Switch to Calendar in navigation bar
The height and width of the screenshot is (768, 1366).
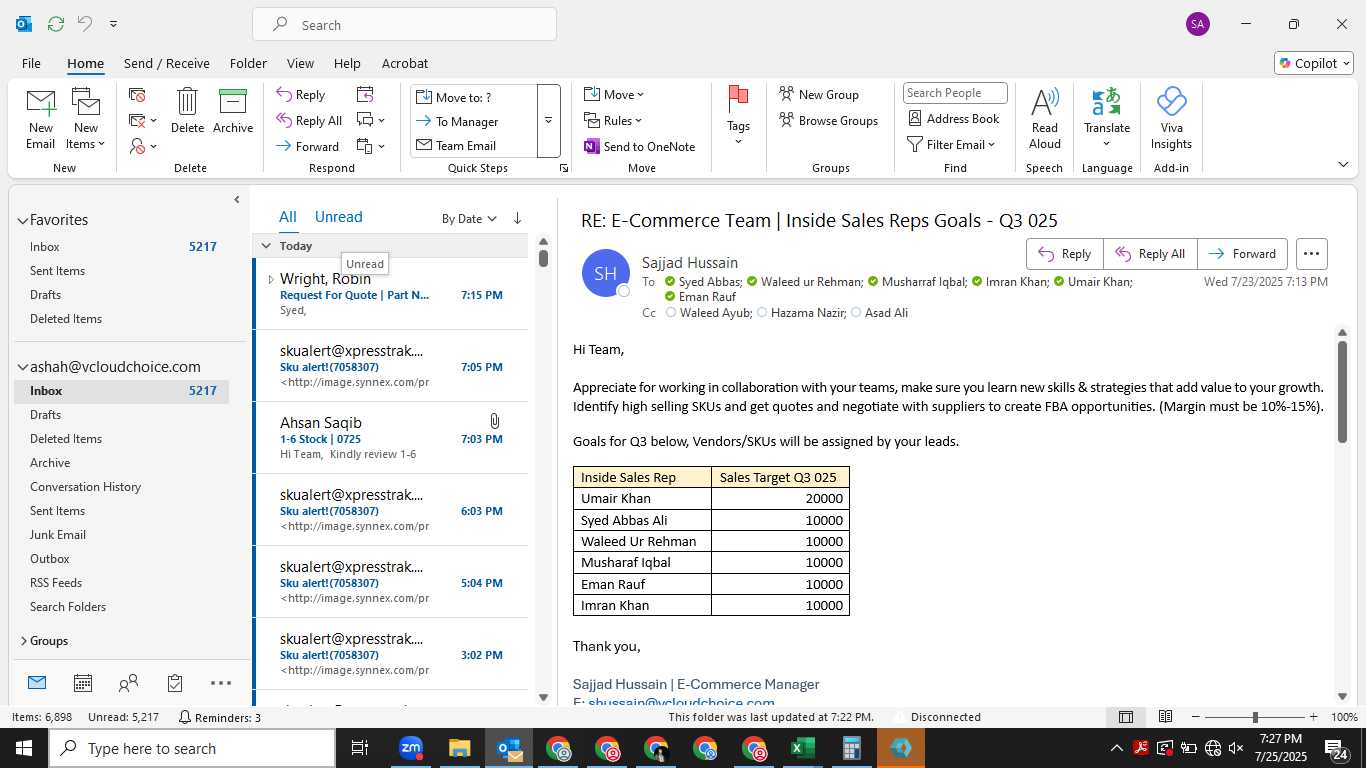pos(83,683)
